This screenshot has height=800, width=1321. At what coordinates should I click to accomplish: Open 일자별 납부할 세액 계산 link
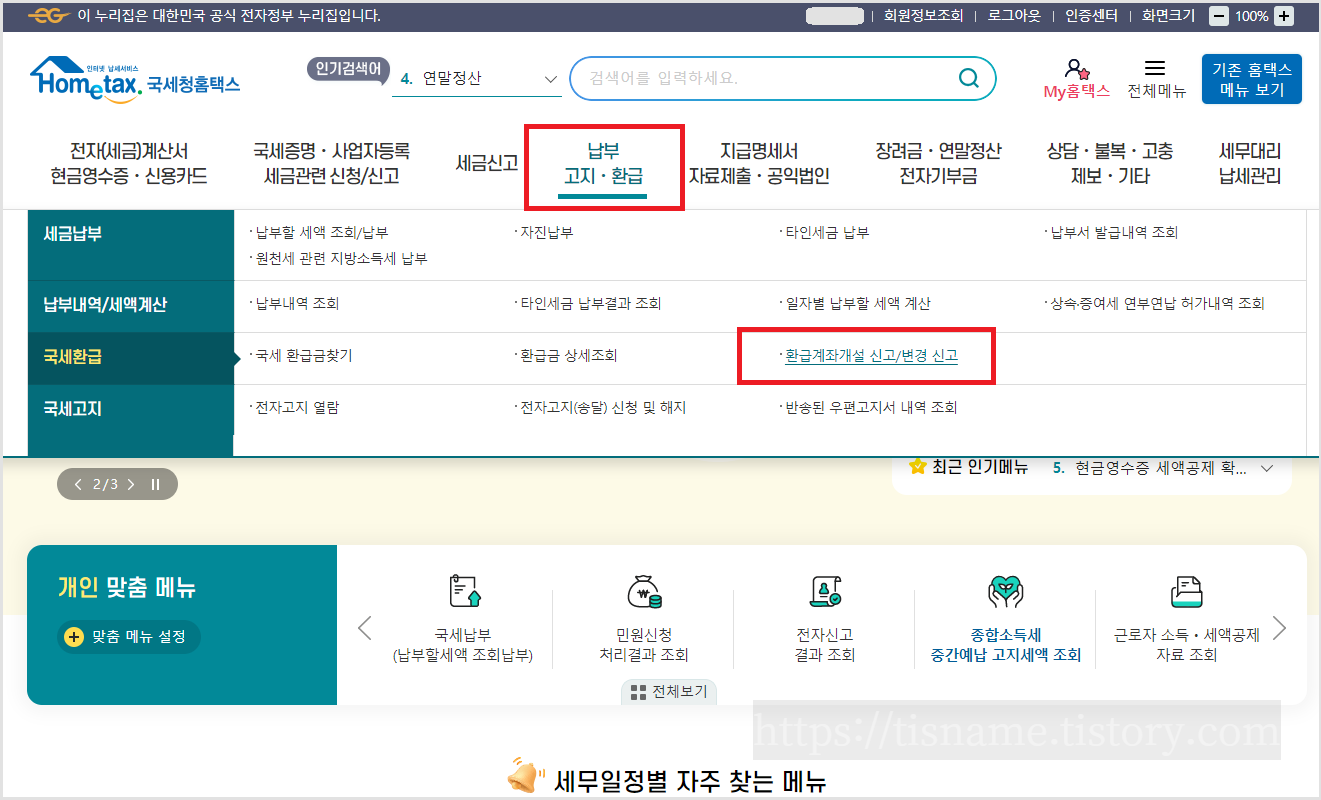858,303
